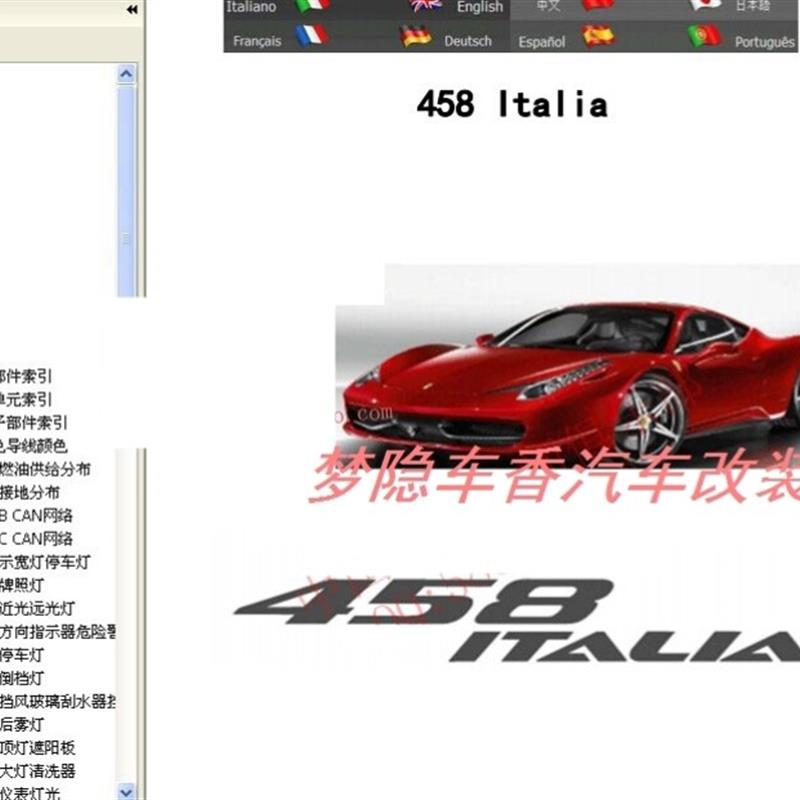Select 后雾灯 in the list
This screenshot has width=800, height=800.
tap(22, 724)
